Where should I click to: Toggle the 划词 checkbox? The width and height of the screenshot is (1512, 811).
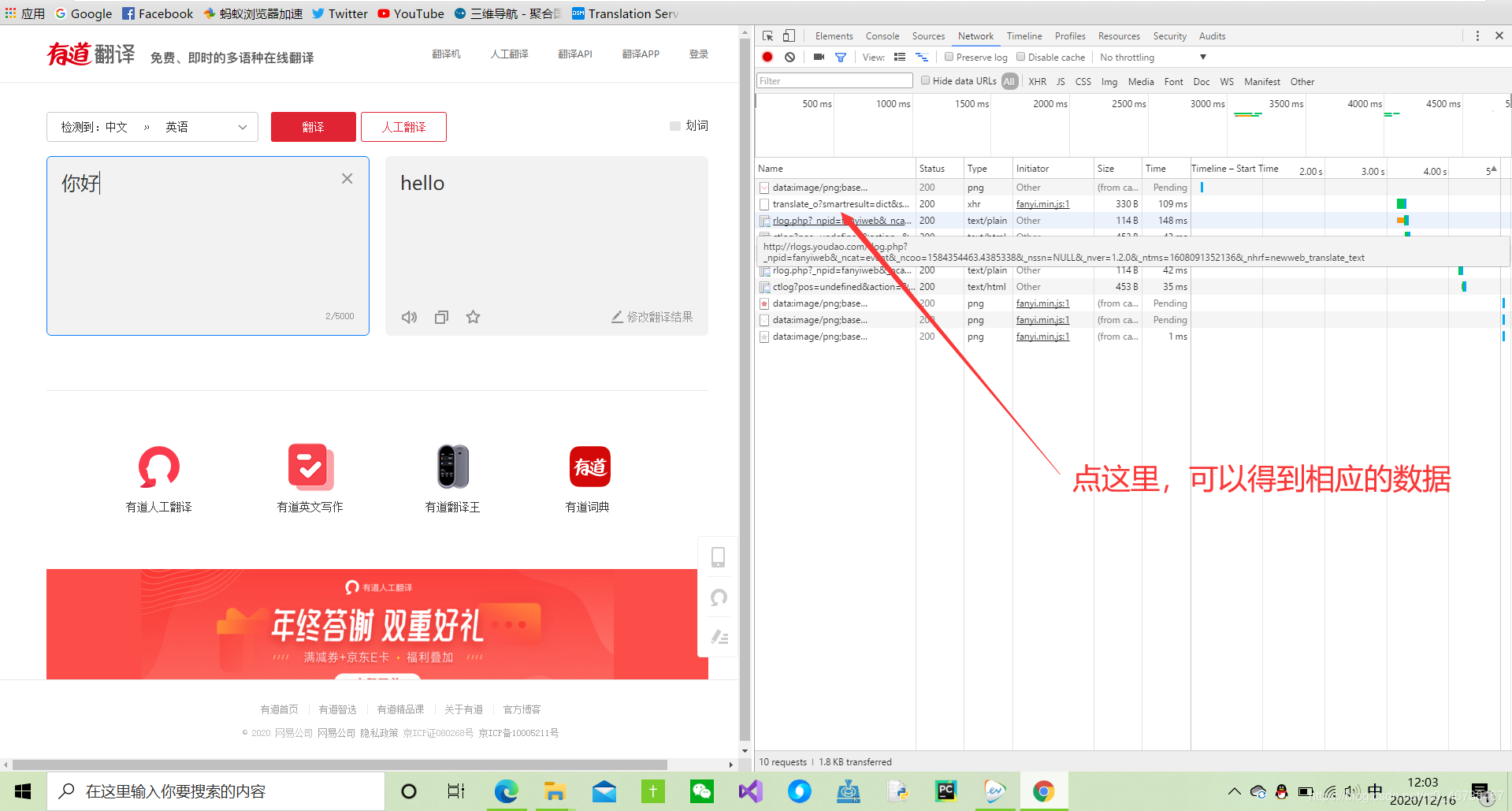coord(674,126)
